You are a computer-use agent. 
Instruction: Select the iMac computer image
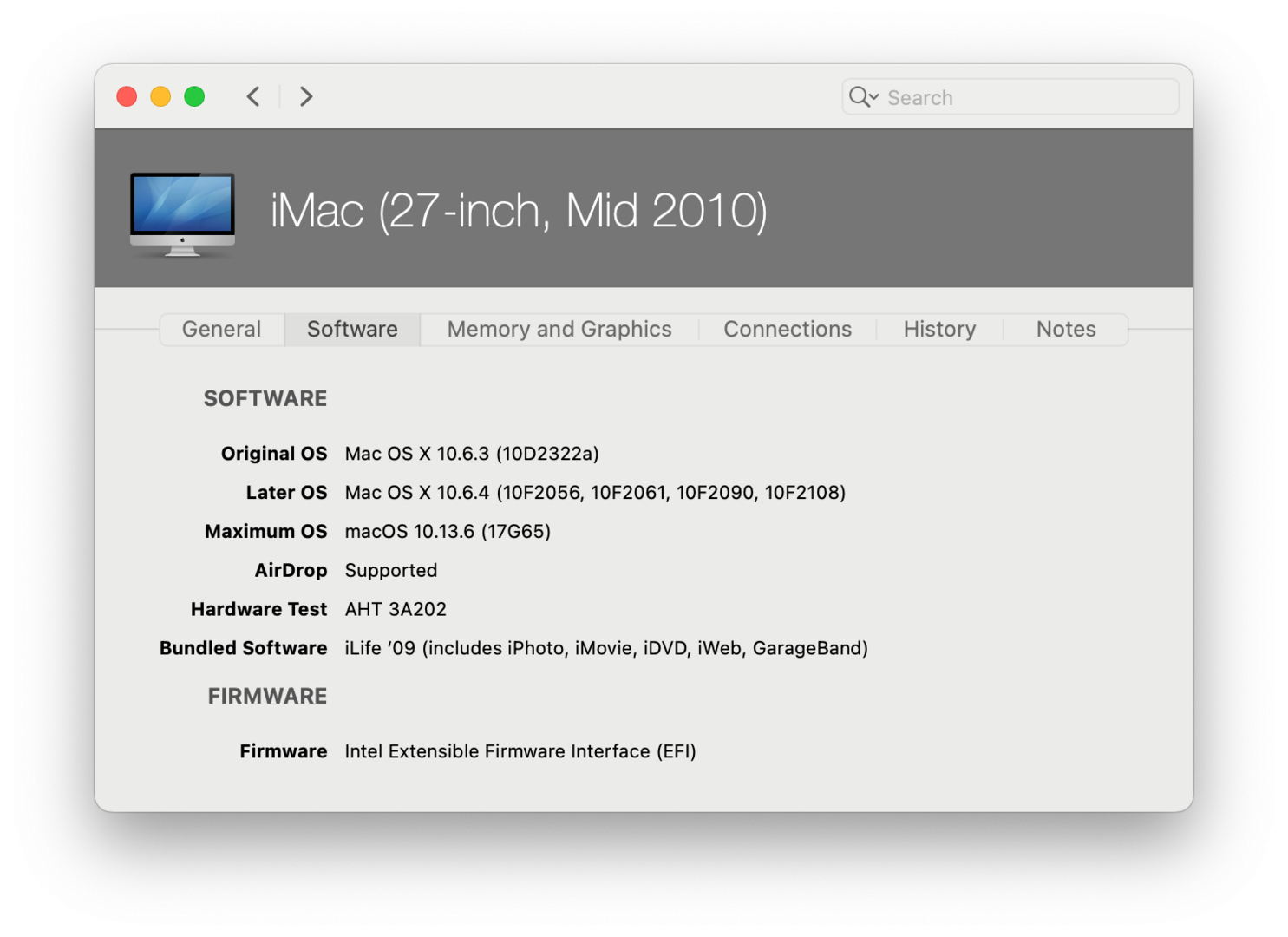182,214
